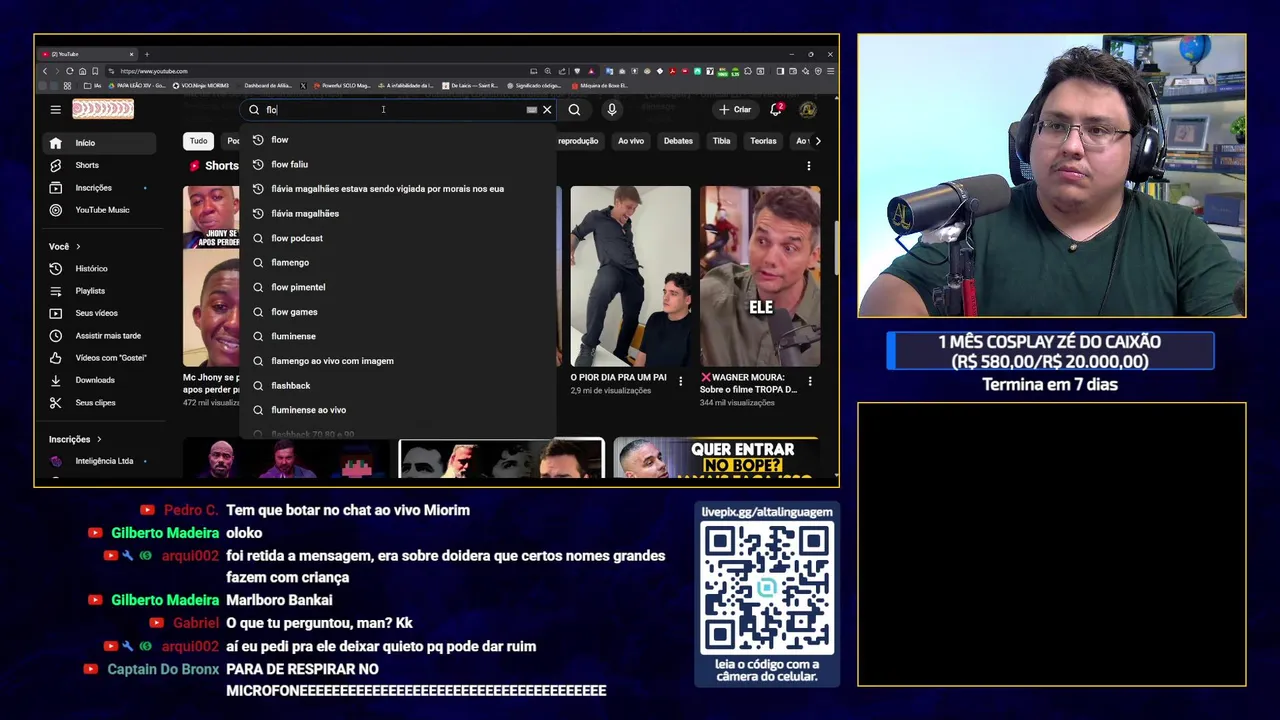This screenshot has height=720, width=1280.
Task: Choose the plain 'flamengo' suggestion
Action: [x=398, y=263]
